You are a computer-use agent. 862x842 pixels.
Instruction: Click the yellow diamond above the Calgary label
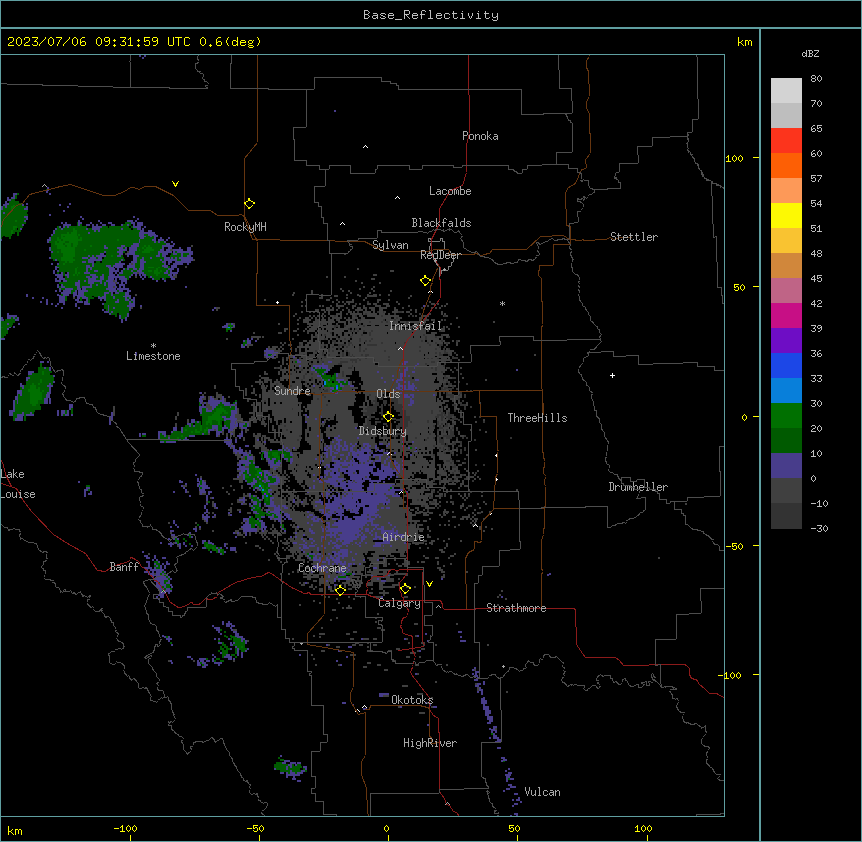point(405,589)
